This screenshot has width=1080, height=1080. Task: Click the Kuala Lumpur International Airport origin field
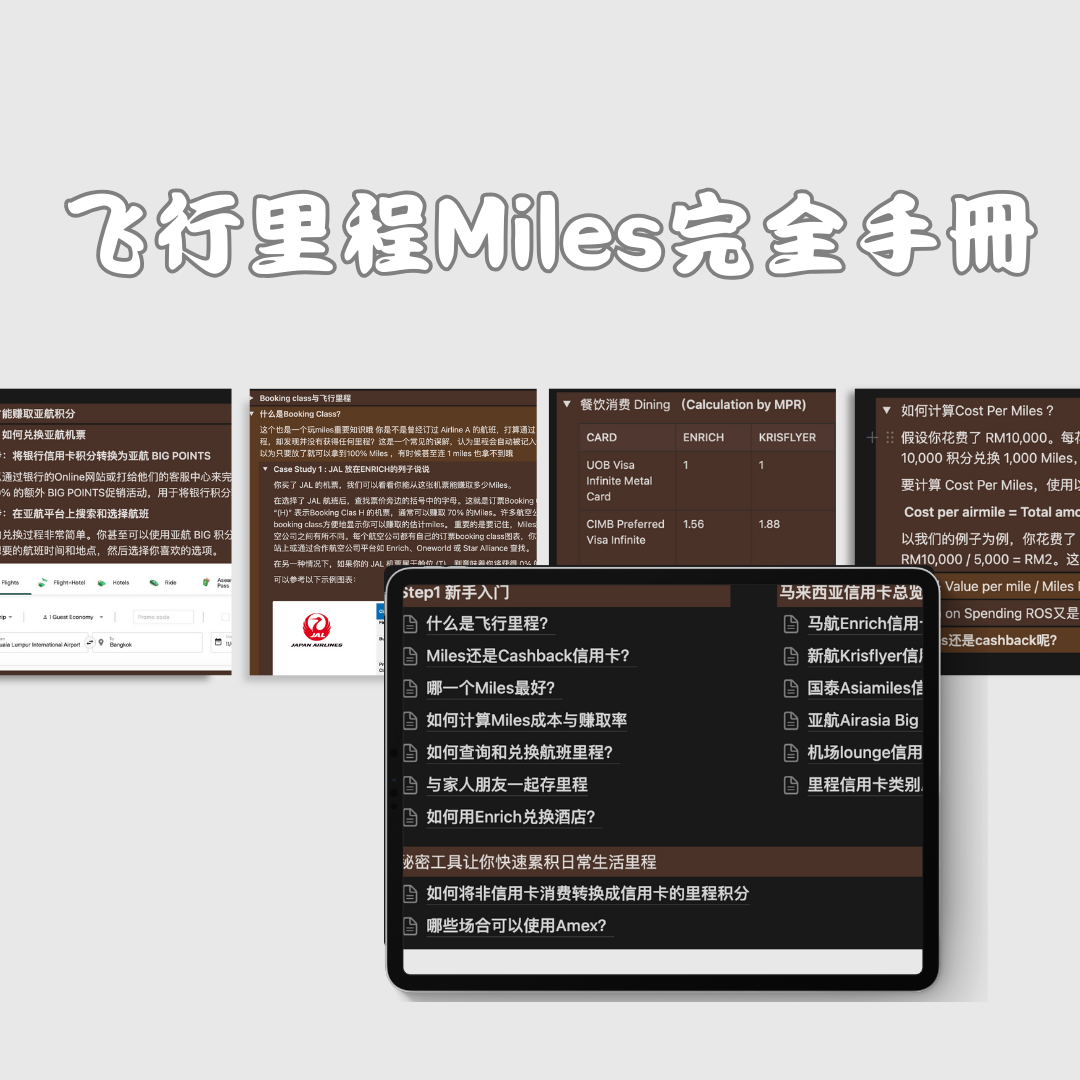click(41, 643)
